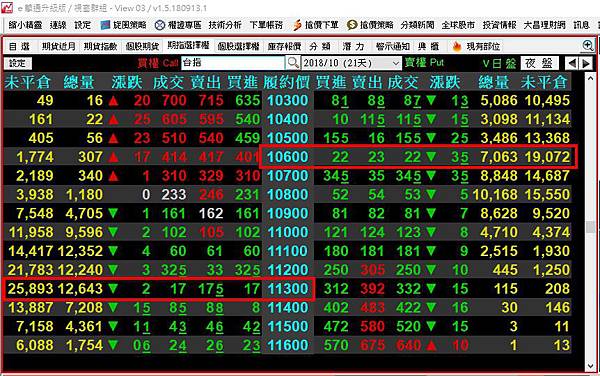
Task: Switch to the 個股期貨 tab
Action: [142, 47]
